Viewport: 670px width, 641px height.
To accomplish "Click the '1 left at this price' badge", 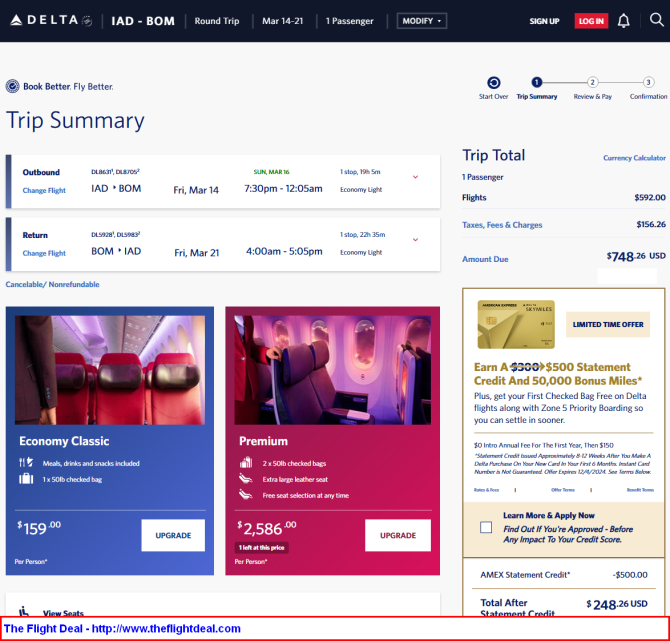I will click(x=262, y=547).
